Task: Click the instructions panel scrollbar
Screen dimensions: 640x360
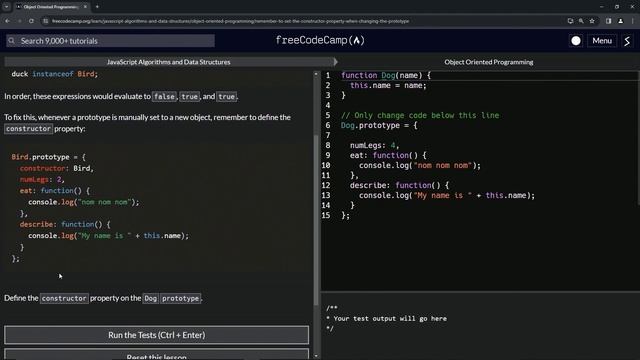Action: coord(316,220)
